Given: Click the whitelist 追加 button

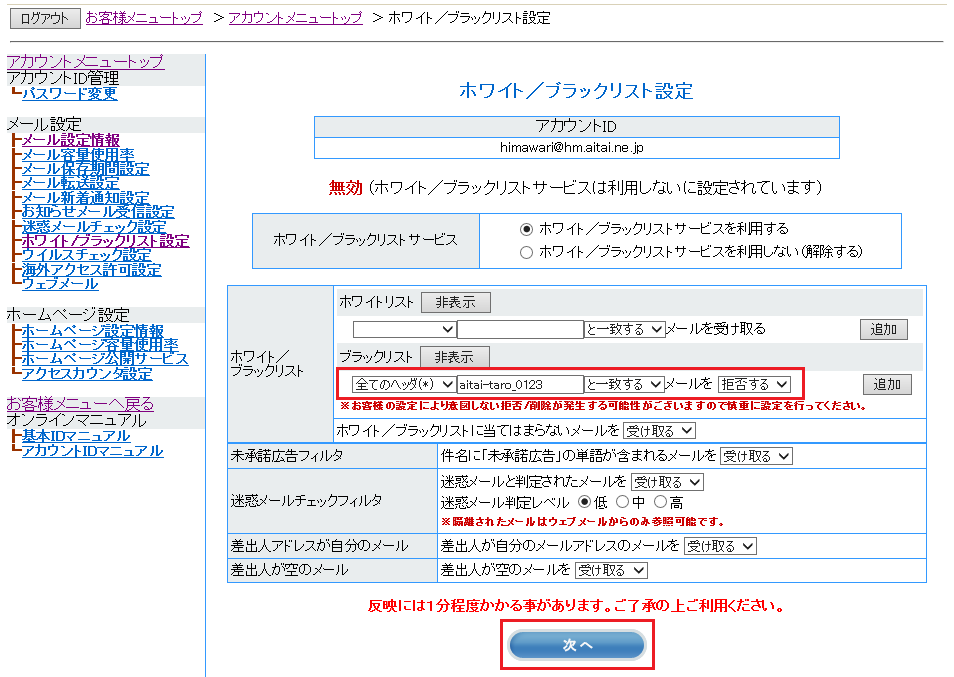Looking at the screenshot, I should point(884,329).
